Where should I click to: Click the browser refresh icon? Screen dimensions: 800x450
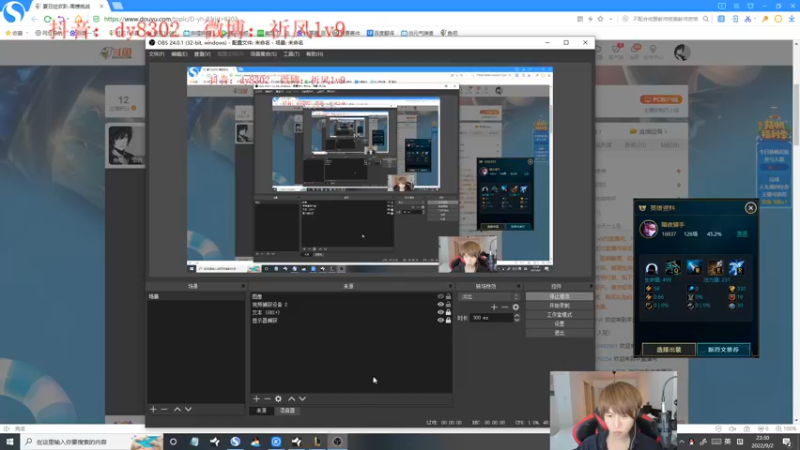(47, 19)
